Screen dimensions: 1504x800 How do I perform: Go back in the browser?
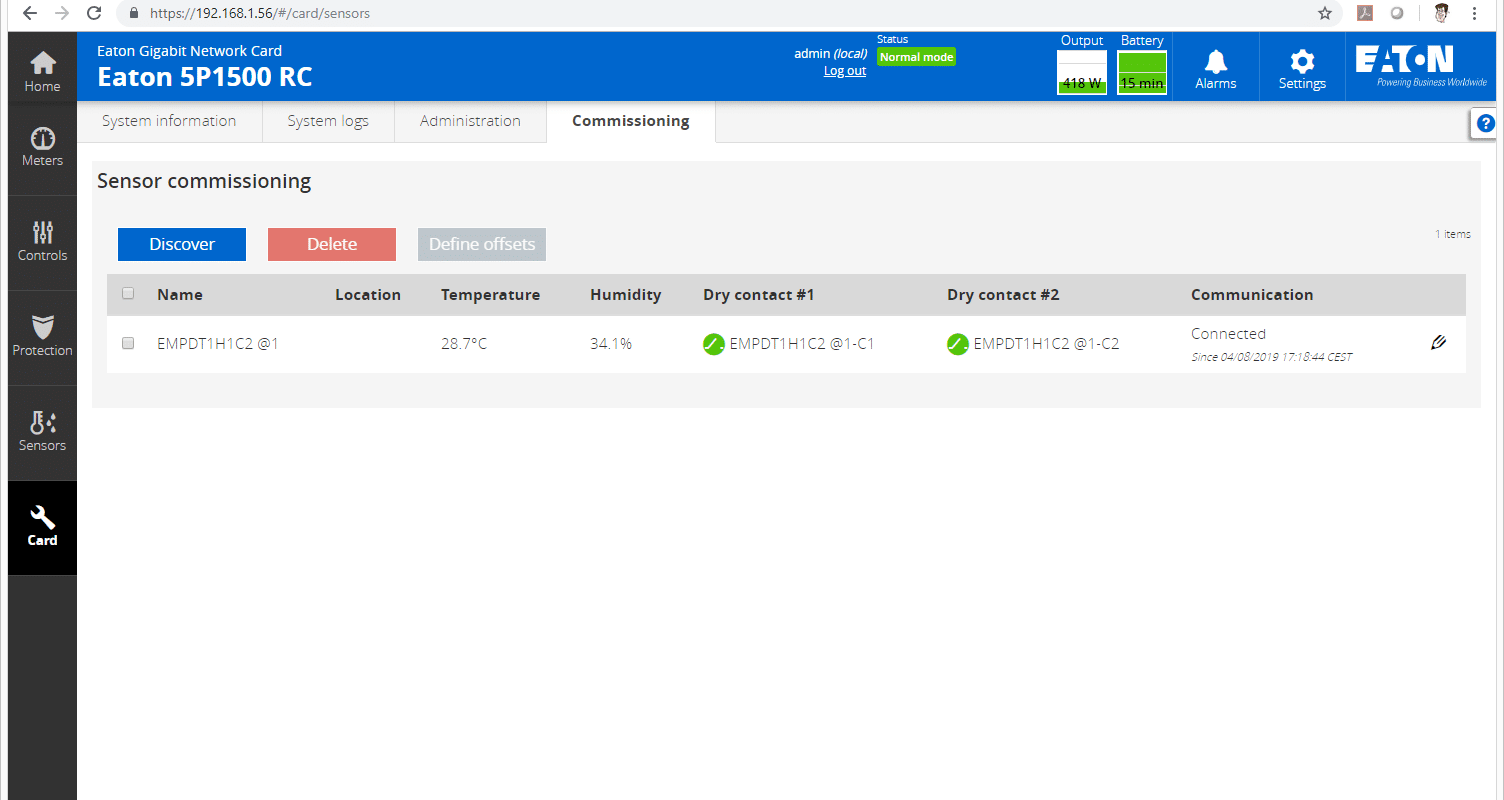pos(29,14)
